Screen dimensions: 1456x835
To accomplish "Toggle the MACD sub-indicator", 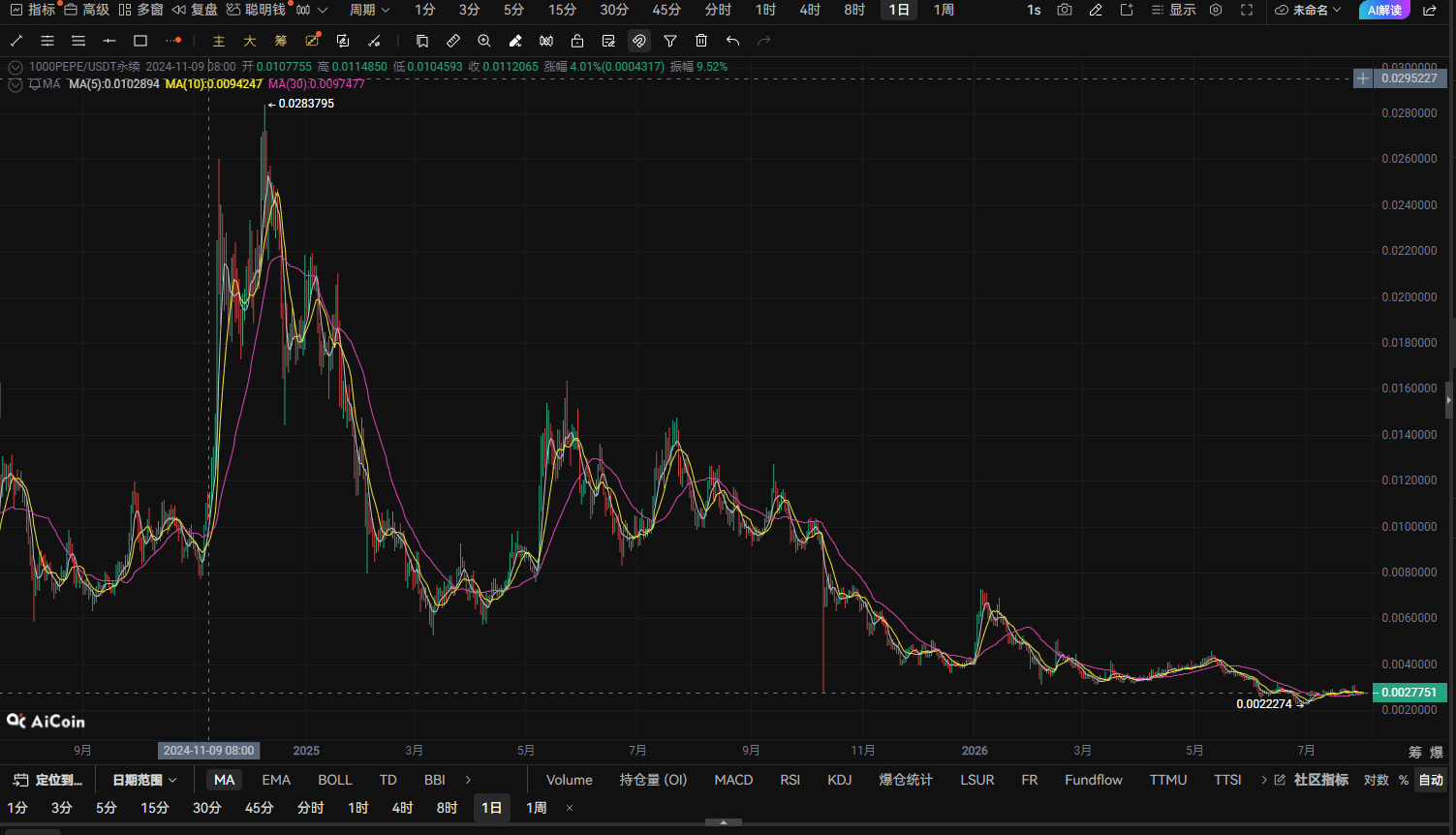I will [733, 780].
